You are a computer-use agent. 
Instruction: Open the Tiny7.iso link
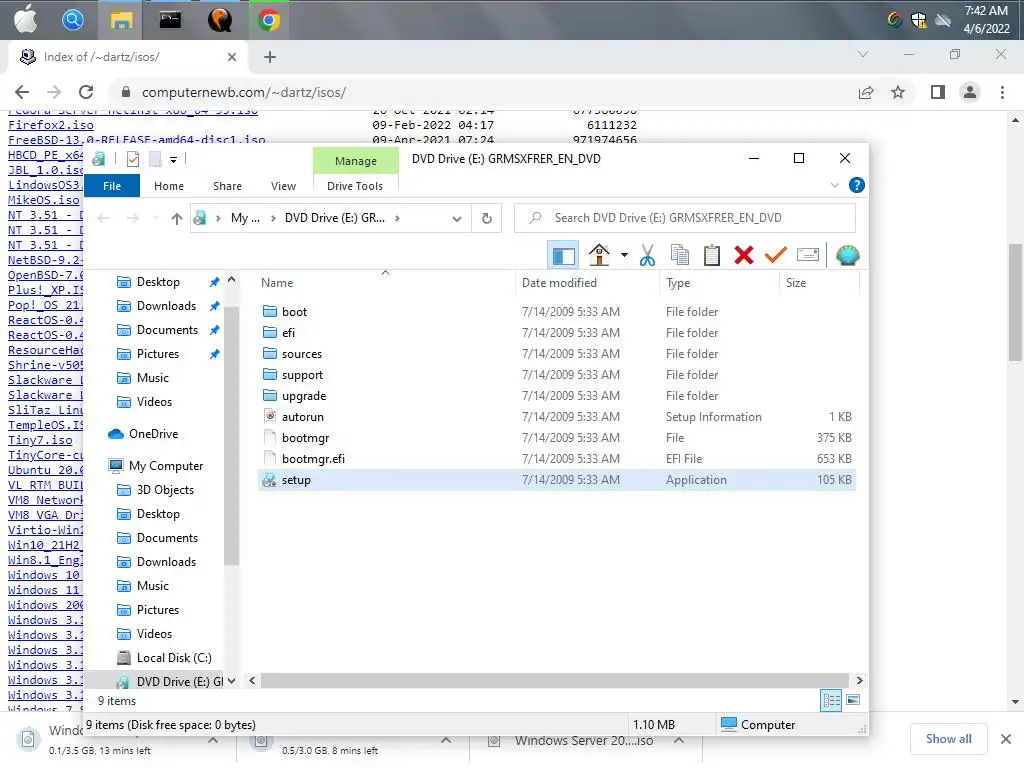click(x=40, y=440)
